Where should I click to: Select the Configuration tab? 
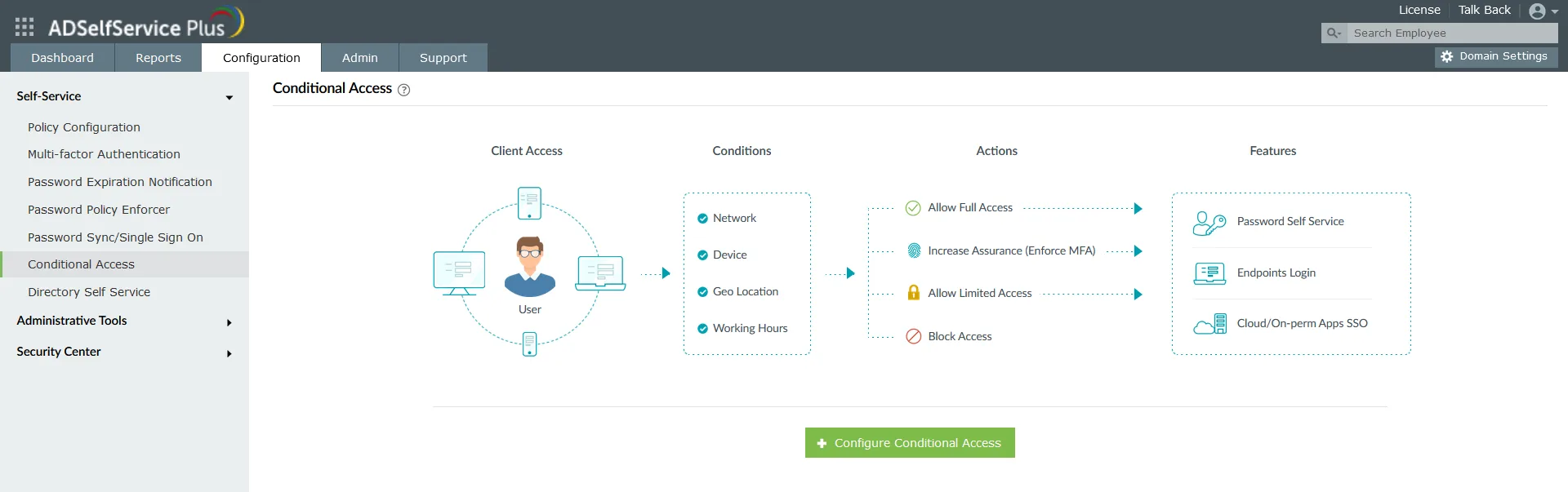pyautogui.click(x=261, y=58)
